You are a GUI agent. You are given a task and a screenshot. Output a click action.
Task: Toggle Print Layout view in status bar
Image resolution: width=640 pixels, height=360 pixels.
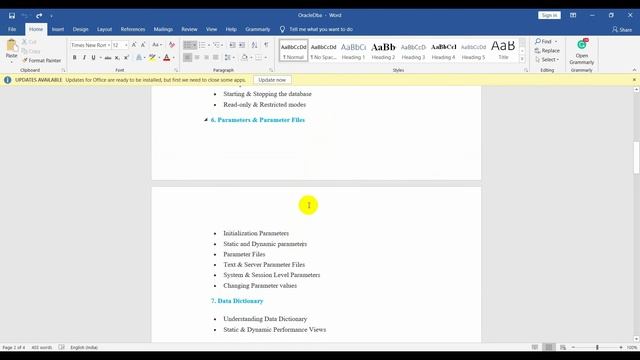(x=549, y=347)
